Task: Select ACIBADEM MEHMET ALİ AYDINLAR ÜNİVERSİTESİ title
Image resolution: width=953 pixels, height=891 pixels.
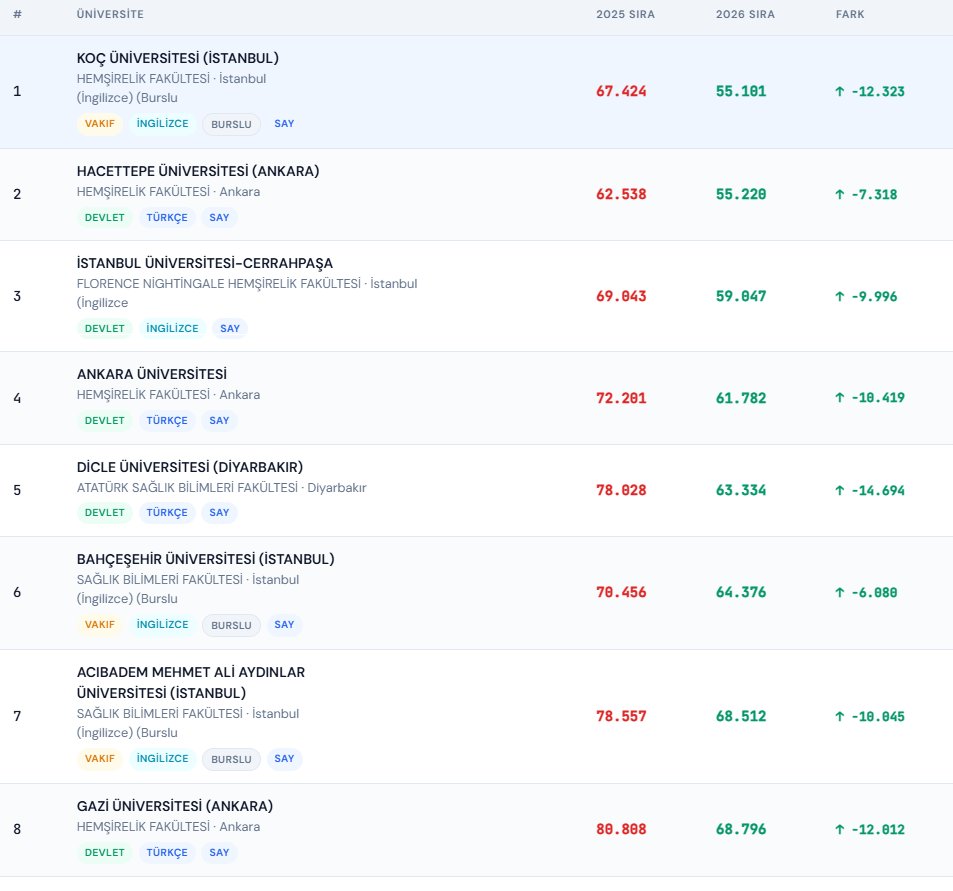Action: tap(191, 683)
